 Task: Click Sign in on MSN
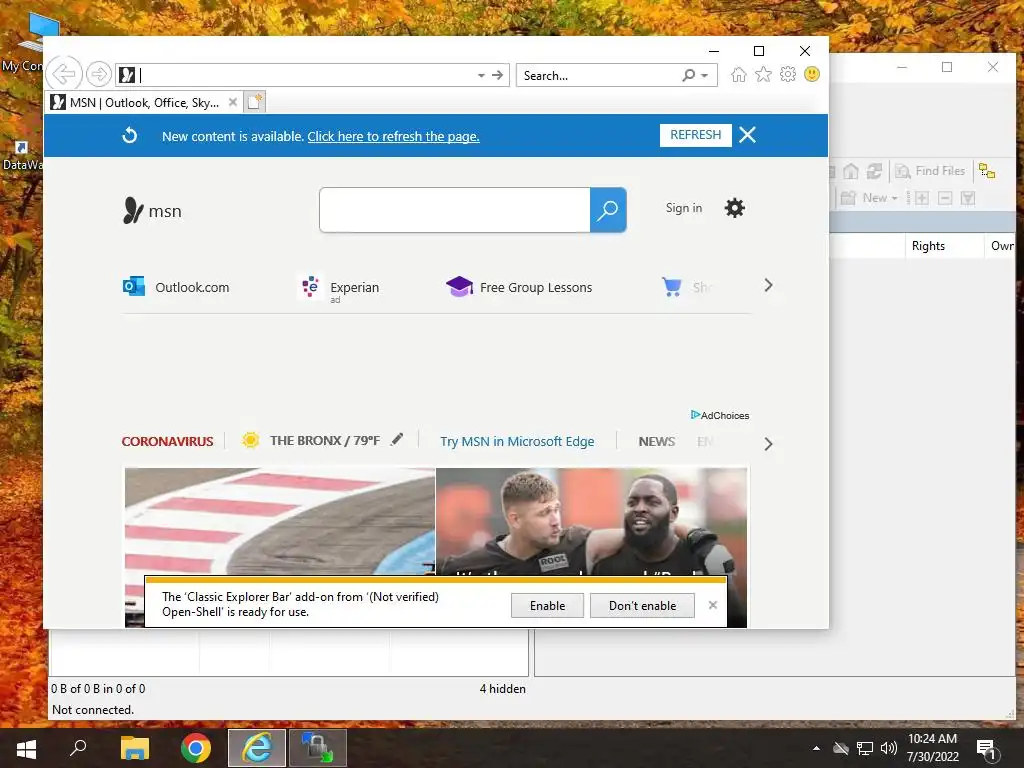684,208
